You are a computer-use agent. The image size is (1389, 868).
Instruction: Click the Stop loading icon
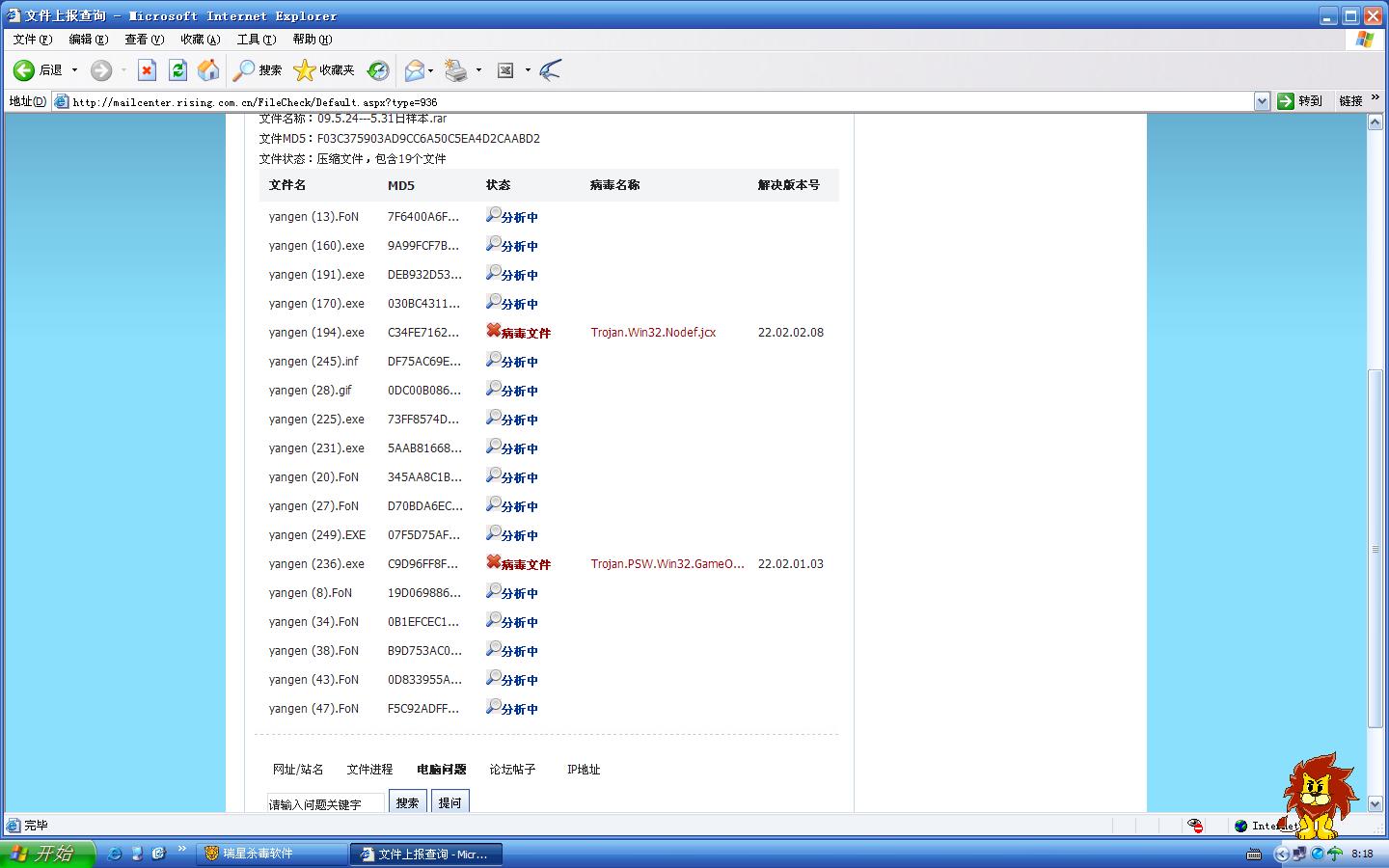click(x=147, y=69)
